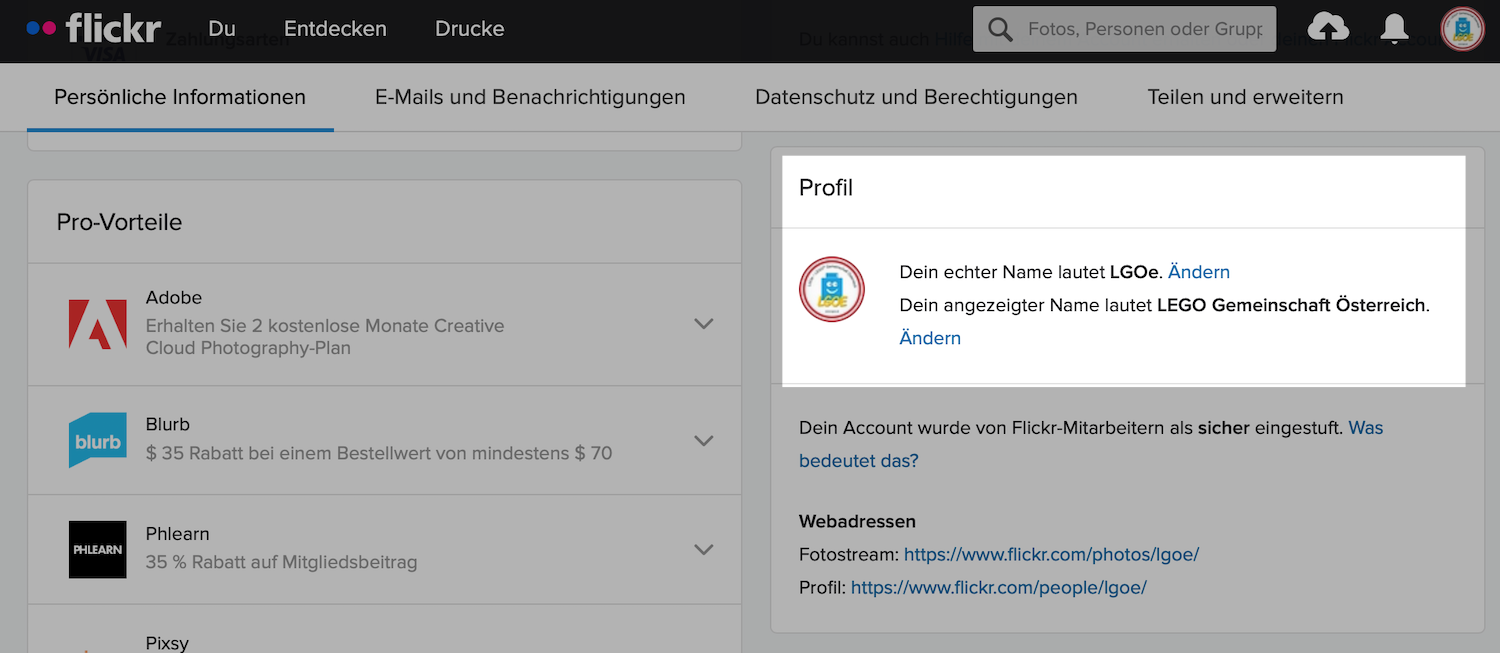Open Datenschutz und Berechtigungen tab

coord(916,97)
